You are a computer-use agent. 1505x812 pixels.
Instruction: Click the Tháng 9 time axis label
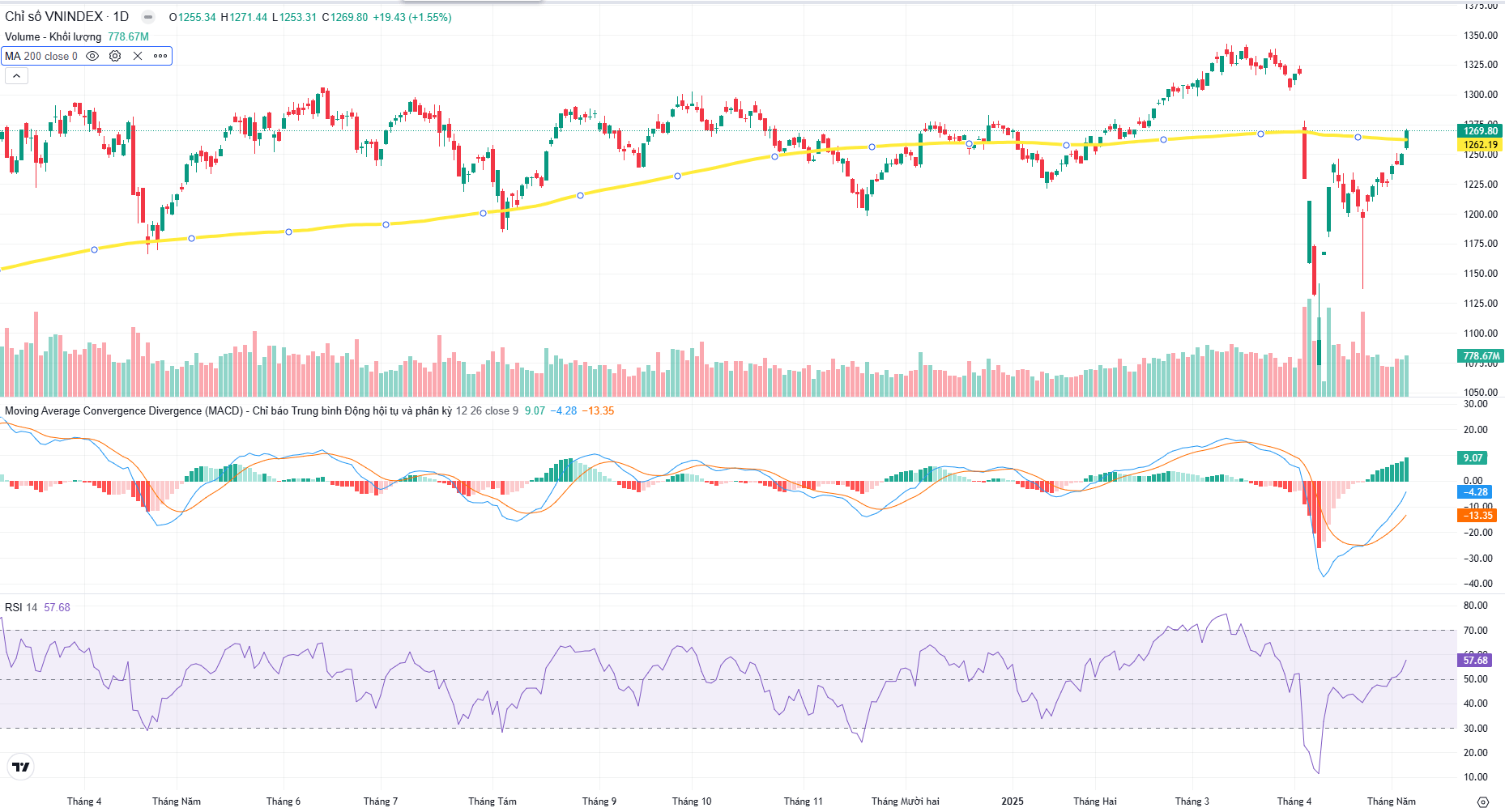(x=599, y=801)
